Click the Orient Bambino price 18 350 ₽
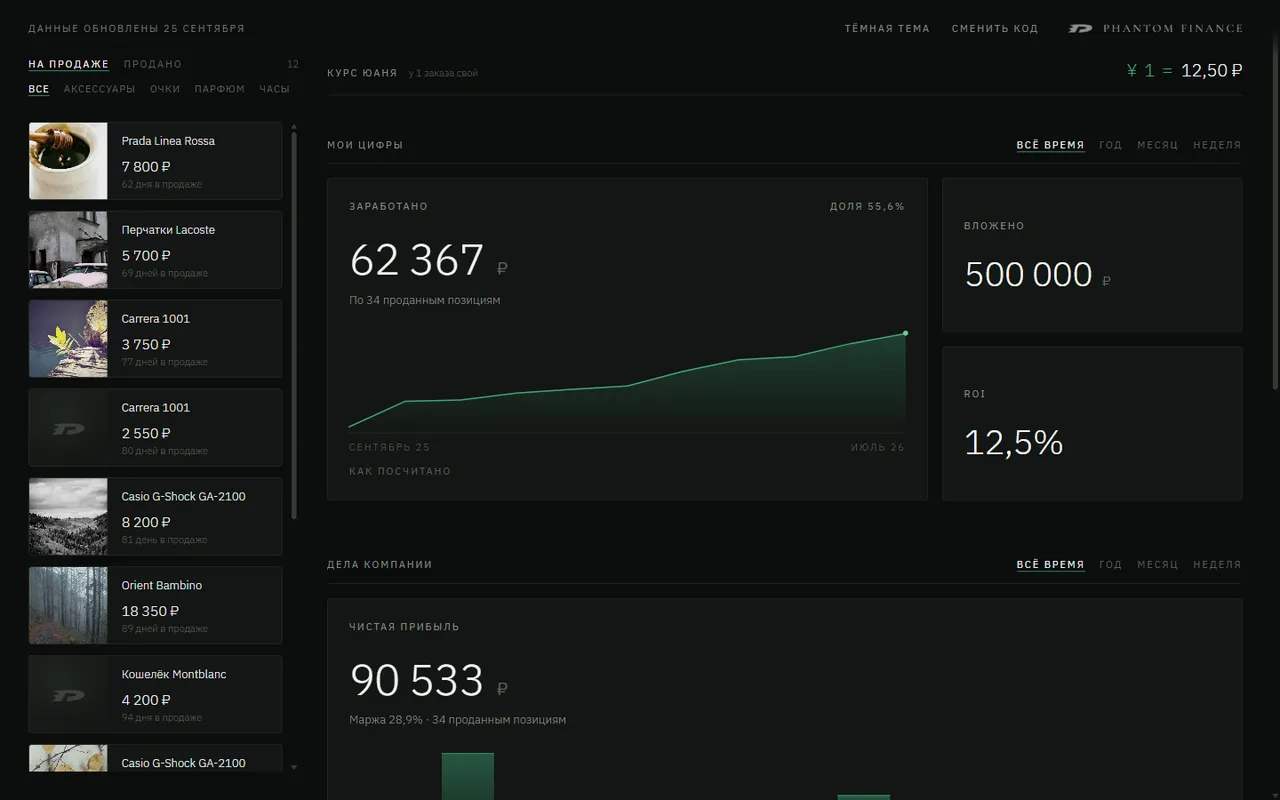The image size is (1280, 800). (x=150, y=612)
